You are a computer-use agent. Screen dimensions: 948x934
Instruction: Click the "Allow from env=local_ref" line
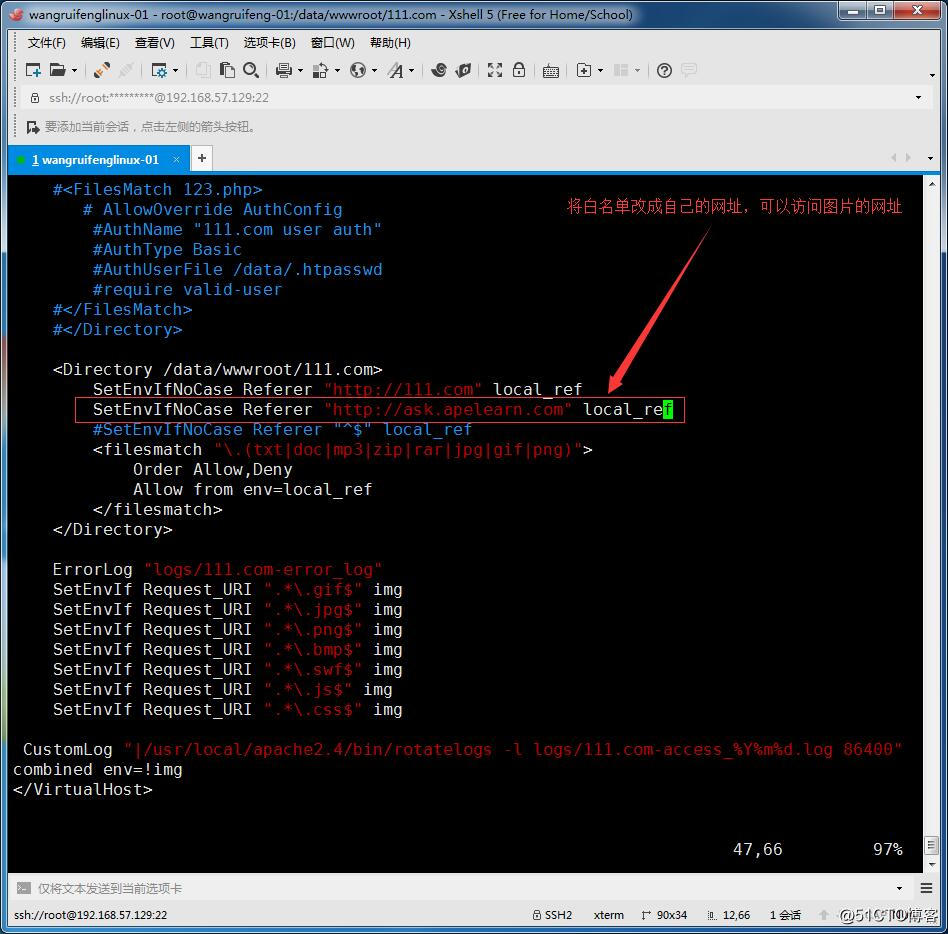tap(253, 490)
